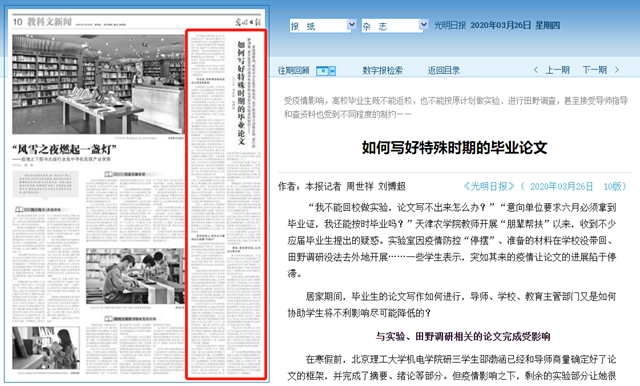Click the red-outlined article column on the page

coord(226,204)
